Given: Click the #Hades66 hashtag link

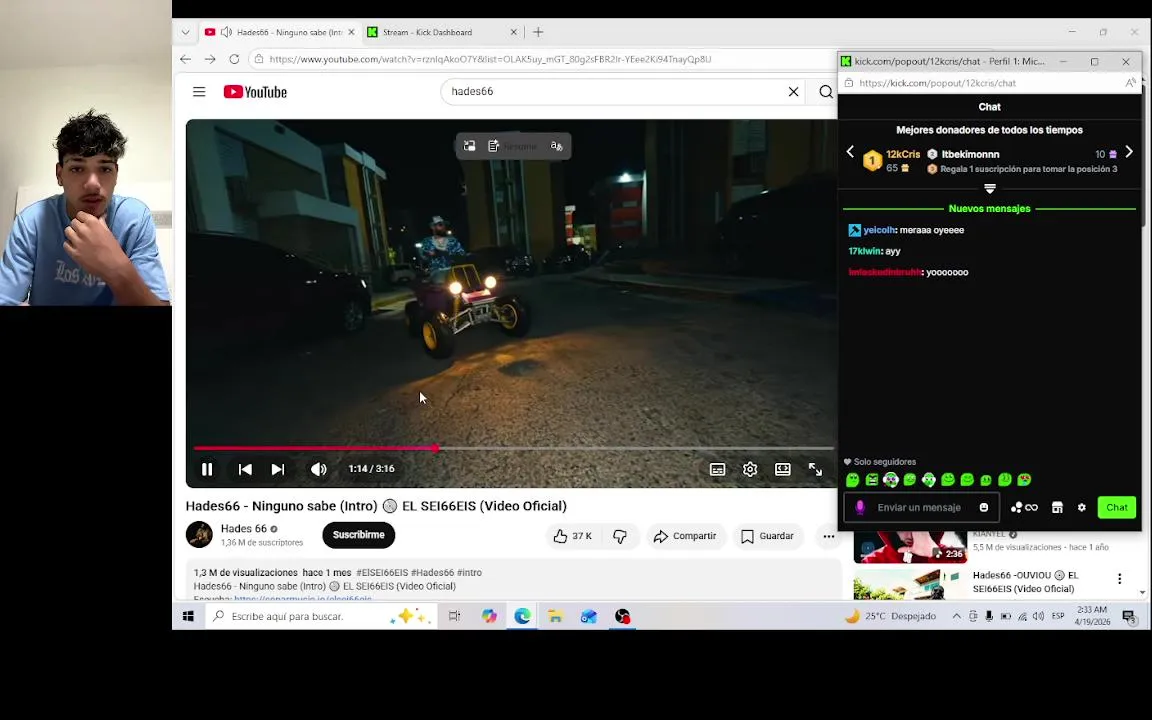Looking at the screenshot, I should pos(432,573).
